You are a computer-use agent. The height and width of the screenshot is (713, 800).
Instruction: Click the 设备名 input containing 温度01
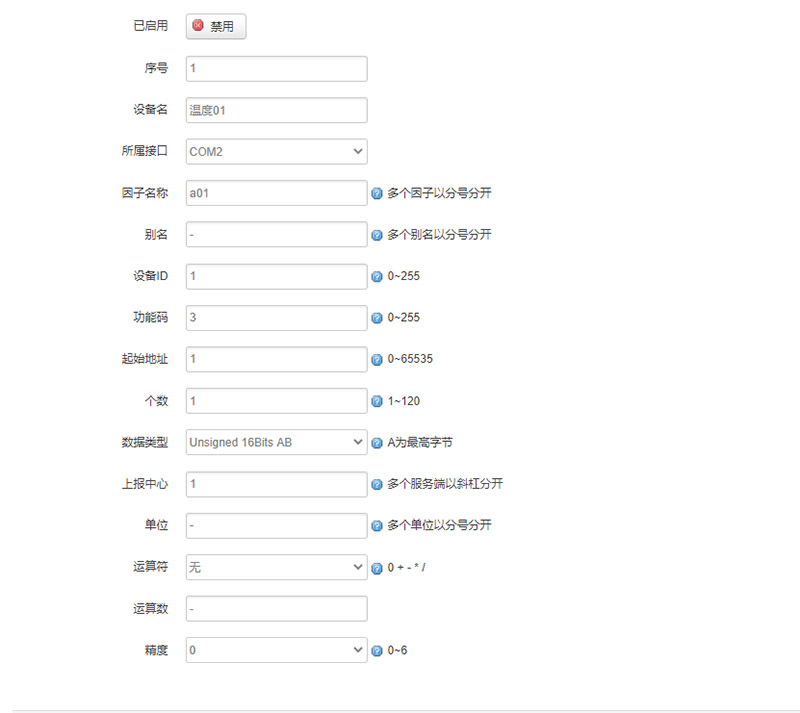click(x=276, y=110)
